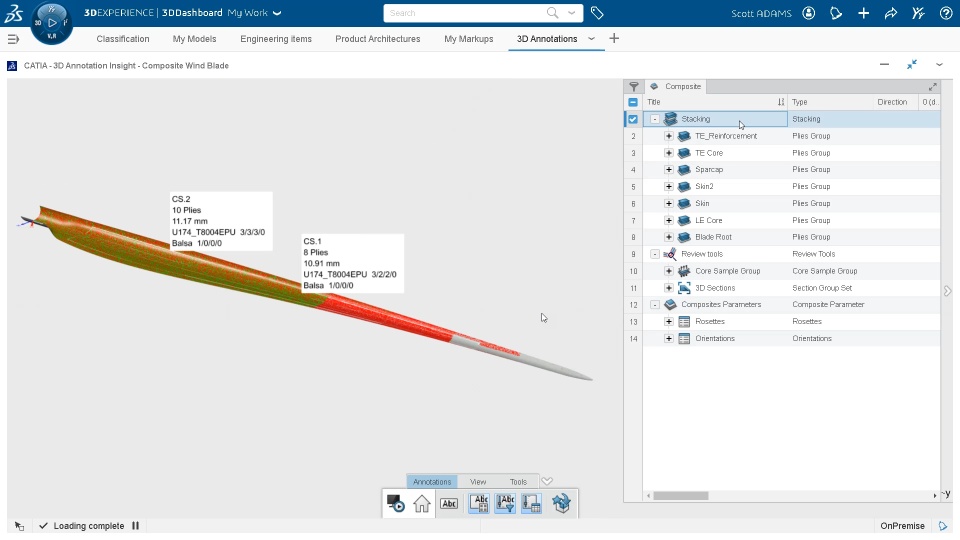Select the Abc with arrow annotation tool
Viewport: 960px width, 540px height.
[505, 504]
